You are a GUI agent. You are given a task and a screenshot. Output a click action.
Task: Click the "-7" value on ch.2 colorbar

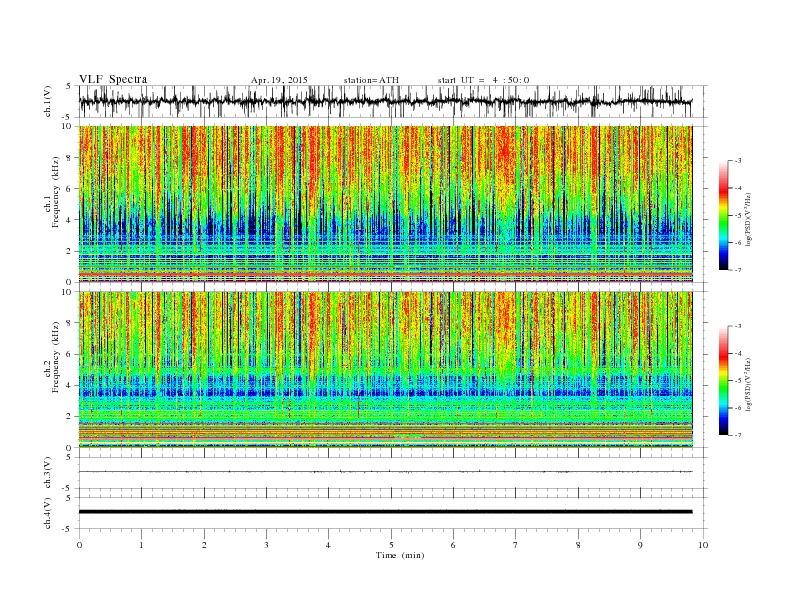(738, 435)
